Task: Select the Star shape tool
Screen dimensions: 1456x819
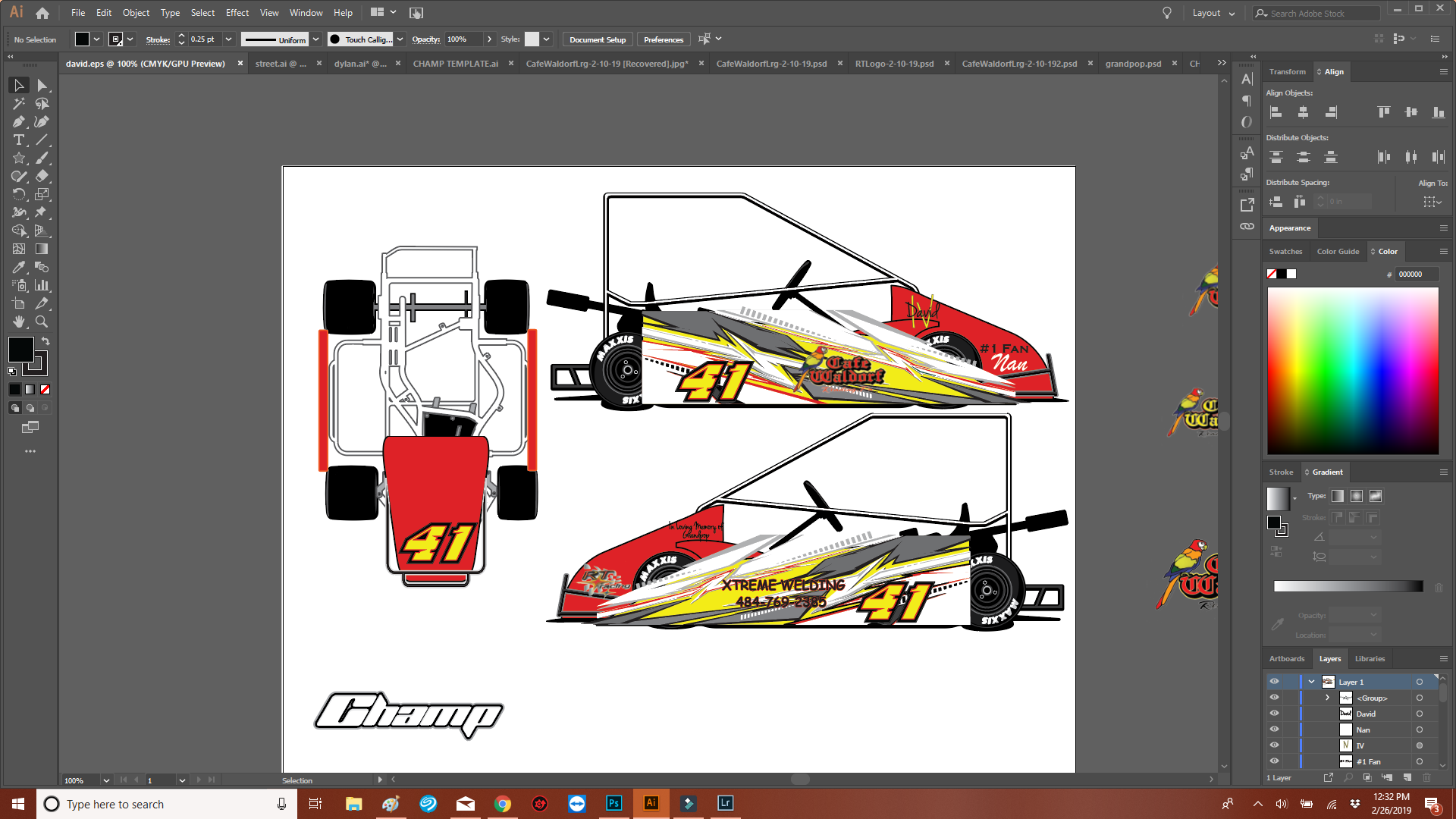Action: click(19, 158)
